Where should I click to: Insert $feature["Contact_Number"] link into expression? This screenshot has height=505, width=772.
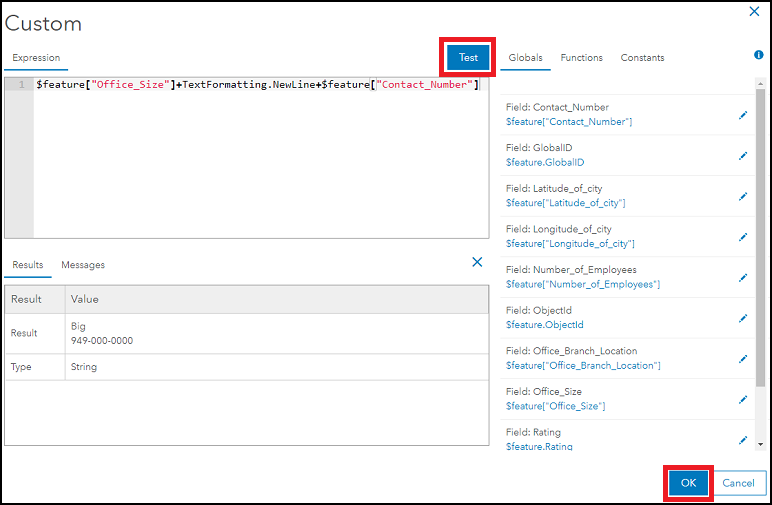[x=569, y=122]
